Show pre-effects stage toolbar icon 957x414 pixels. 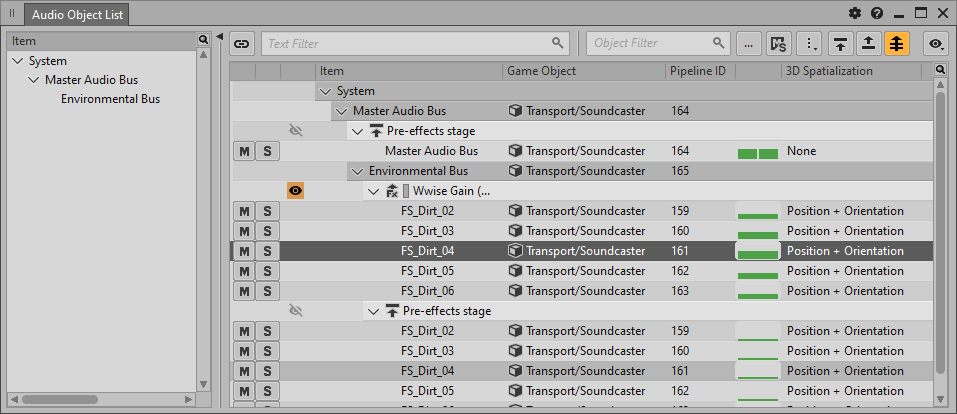pos(841,43)
